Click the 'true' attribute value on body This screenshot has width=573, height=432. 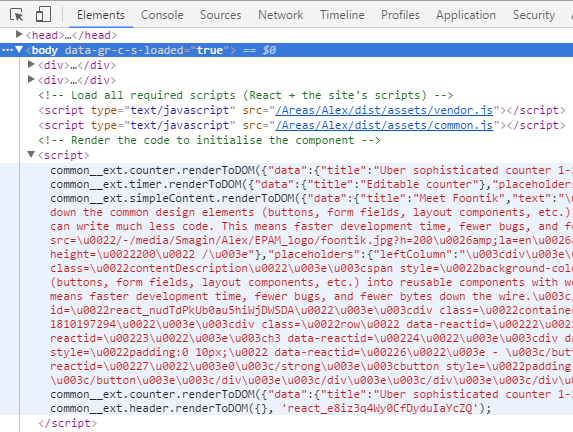tap(210, 50)
